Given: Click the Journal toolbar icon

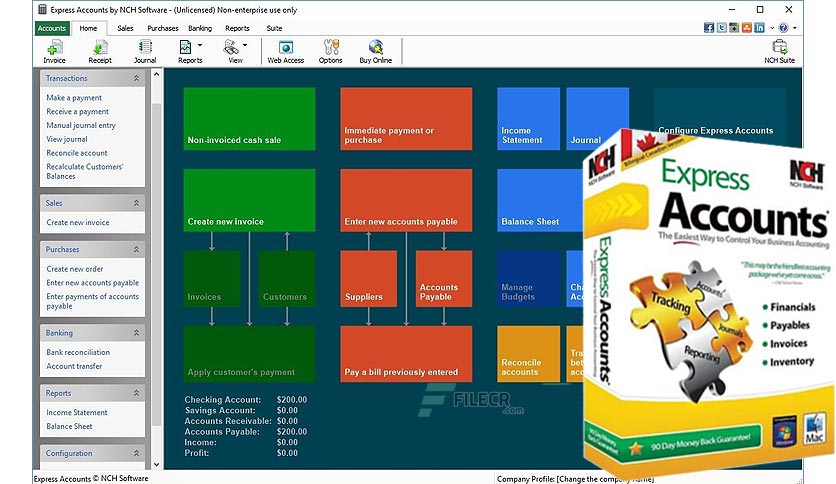Looking at the screenshot, I should pyautogui.click(x=145, y=52).
